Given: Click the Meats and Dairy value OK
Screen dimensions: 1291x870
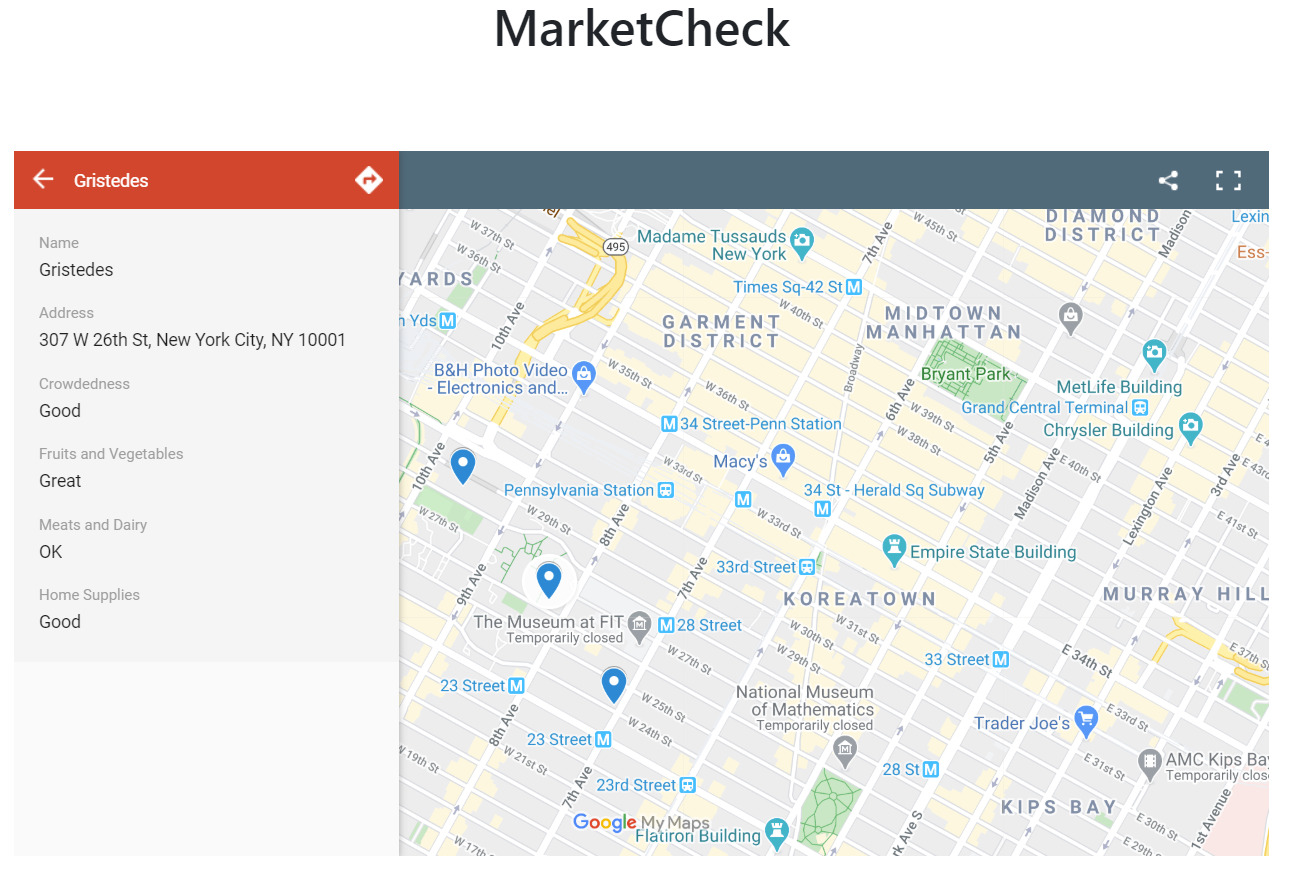Looking at the screenshot, I should point(51,552).
